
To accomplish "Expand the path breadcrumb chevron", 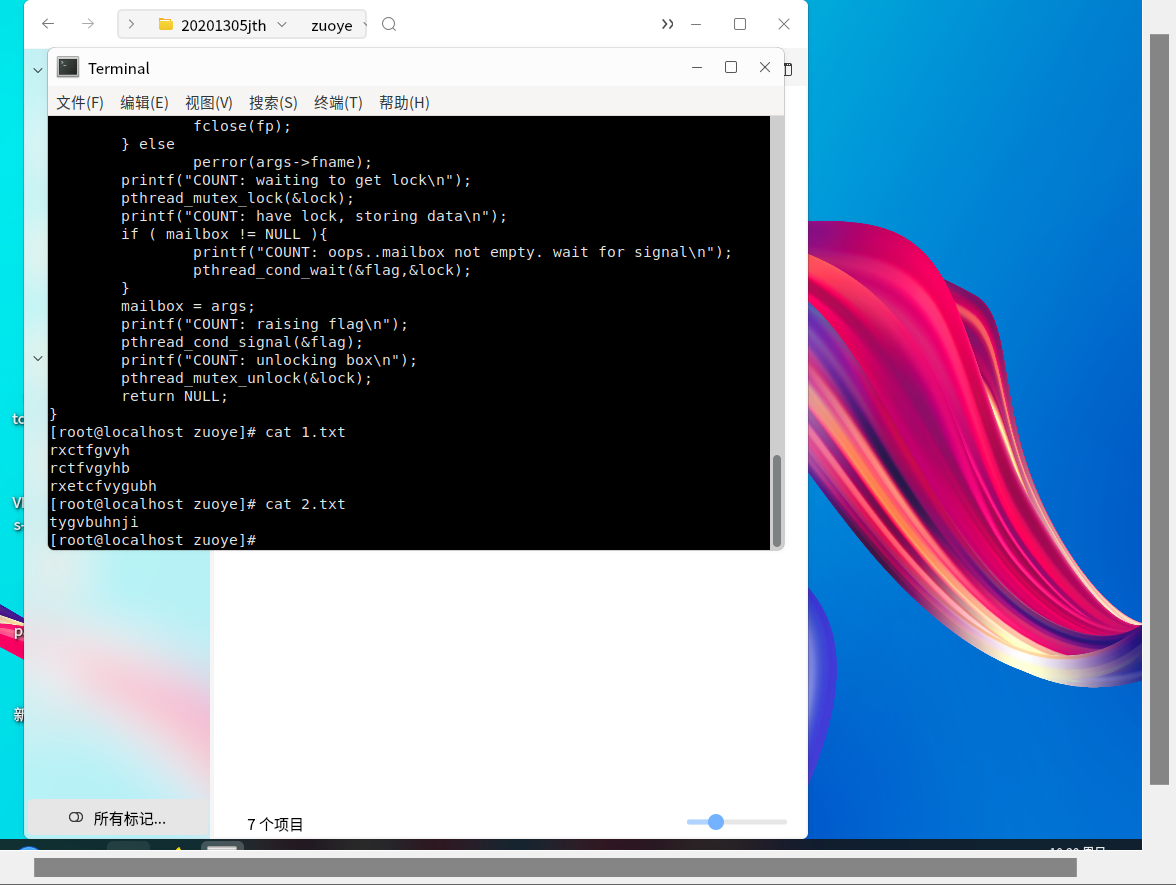I will [x=131, y=25].
